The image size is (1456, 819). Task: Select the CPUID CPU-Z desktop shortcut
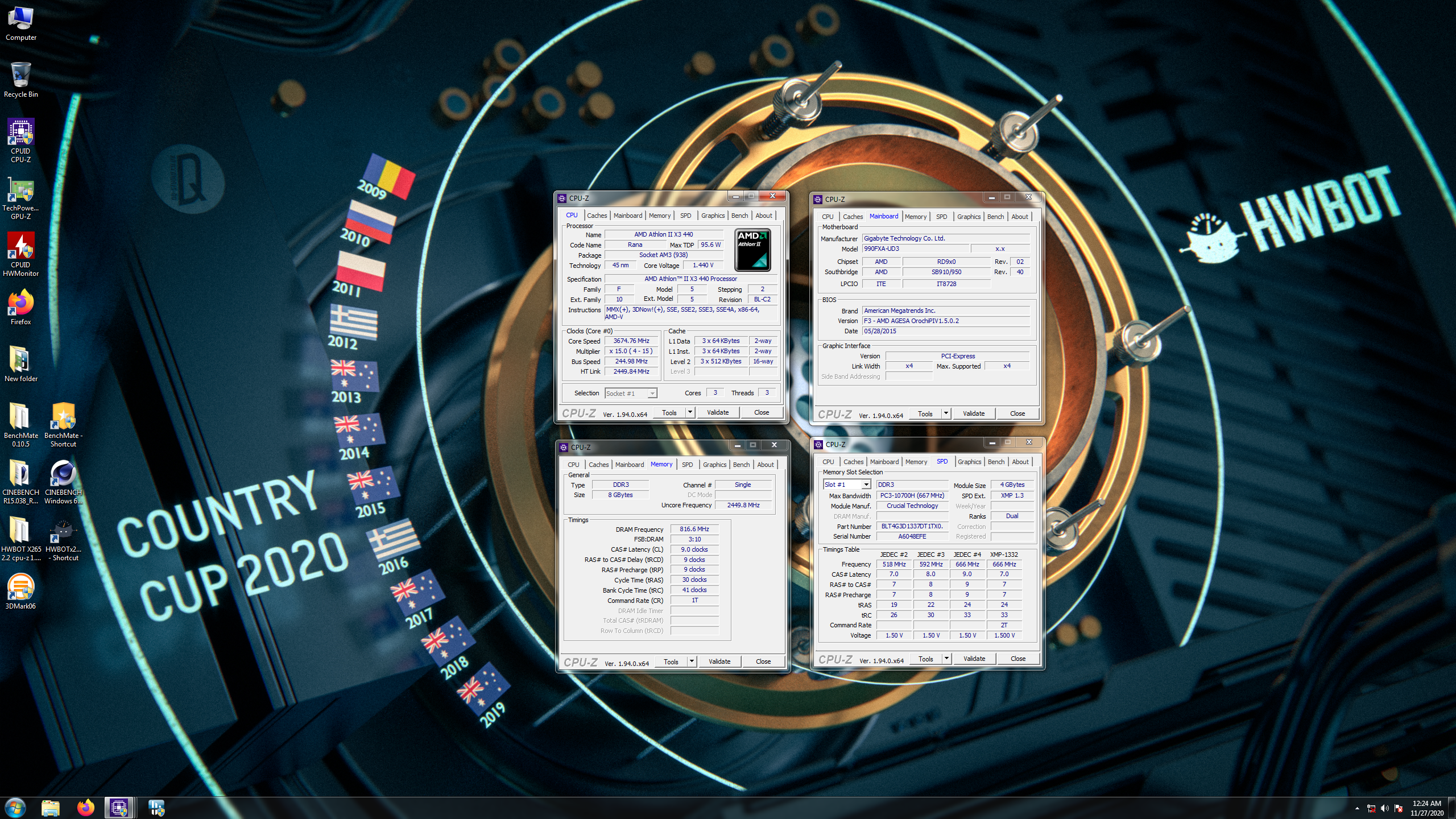tap(21, 141)
